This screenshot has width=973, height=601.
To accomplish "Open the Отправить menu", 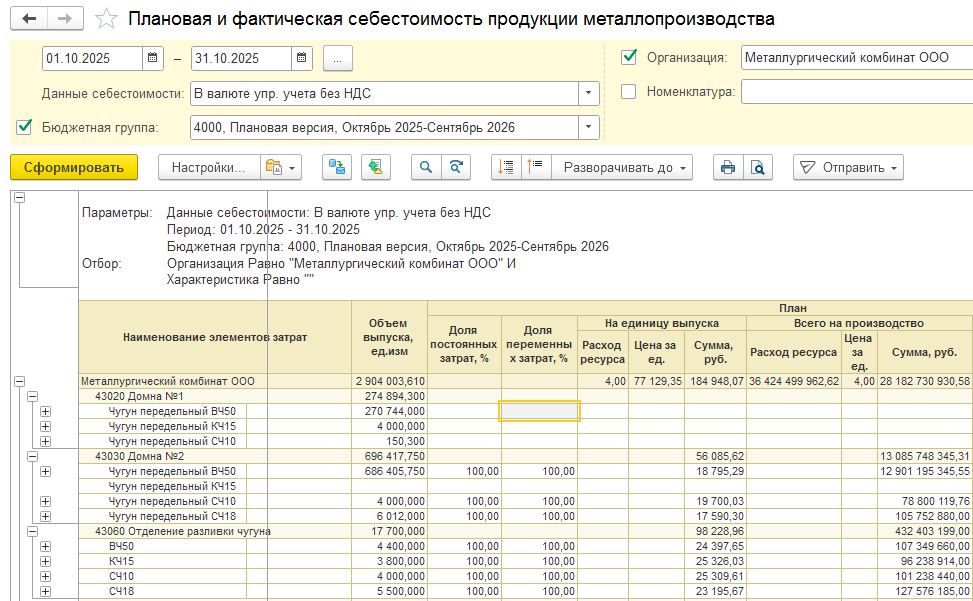I will [x=848, y=167].
